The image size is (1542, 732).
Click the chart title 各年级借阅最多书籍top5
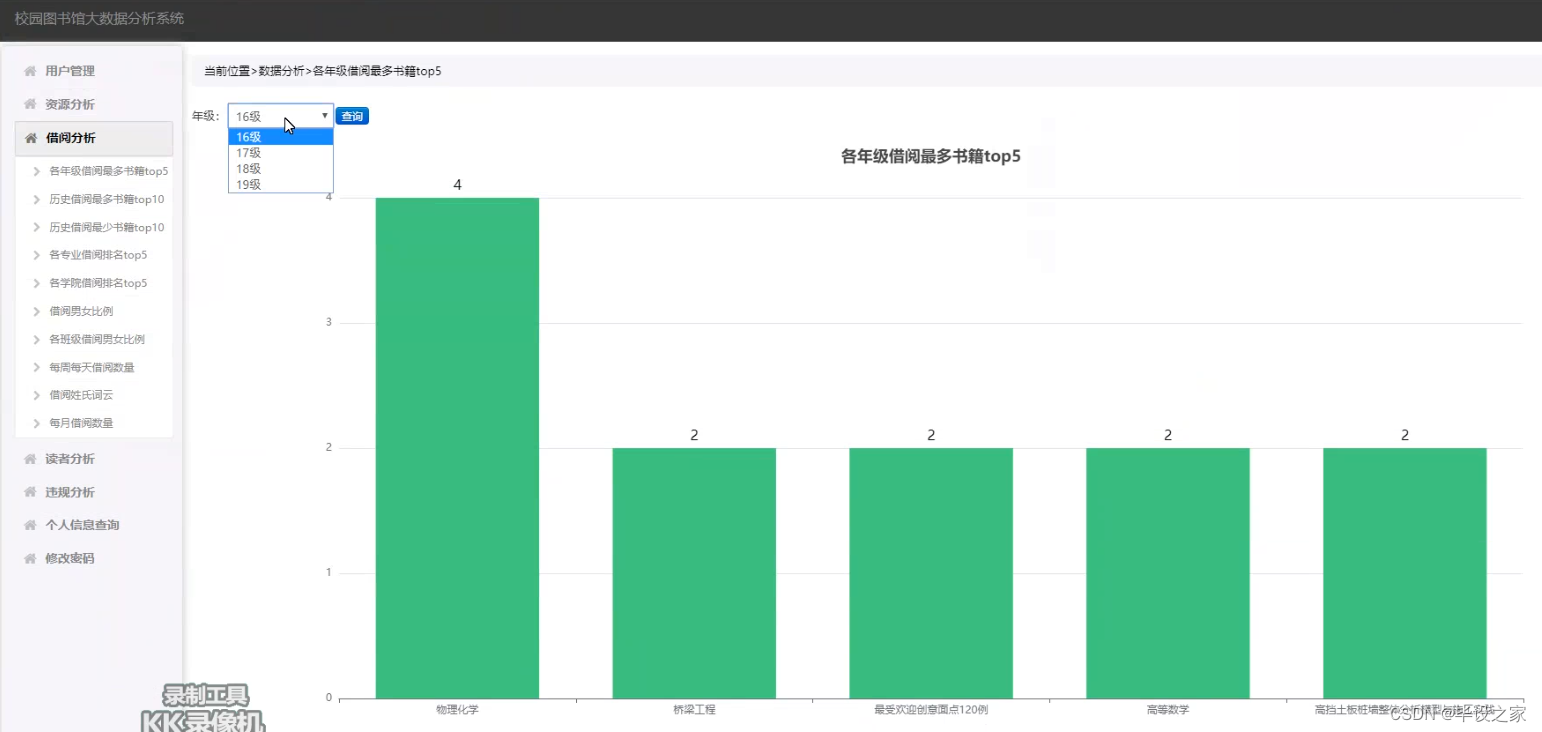point(931,156)
